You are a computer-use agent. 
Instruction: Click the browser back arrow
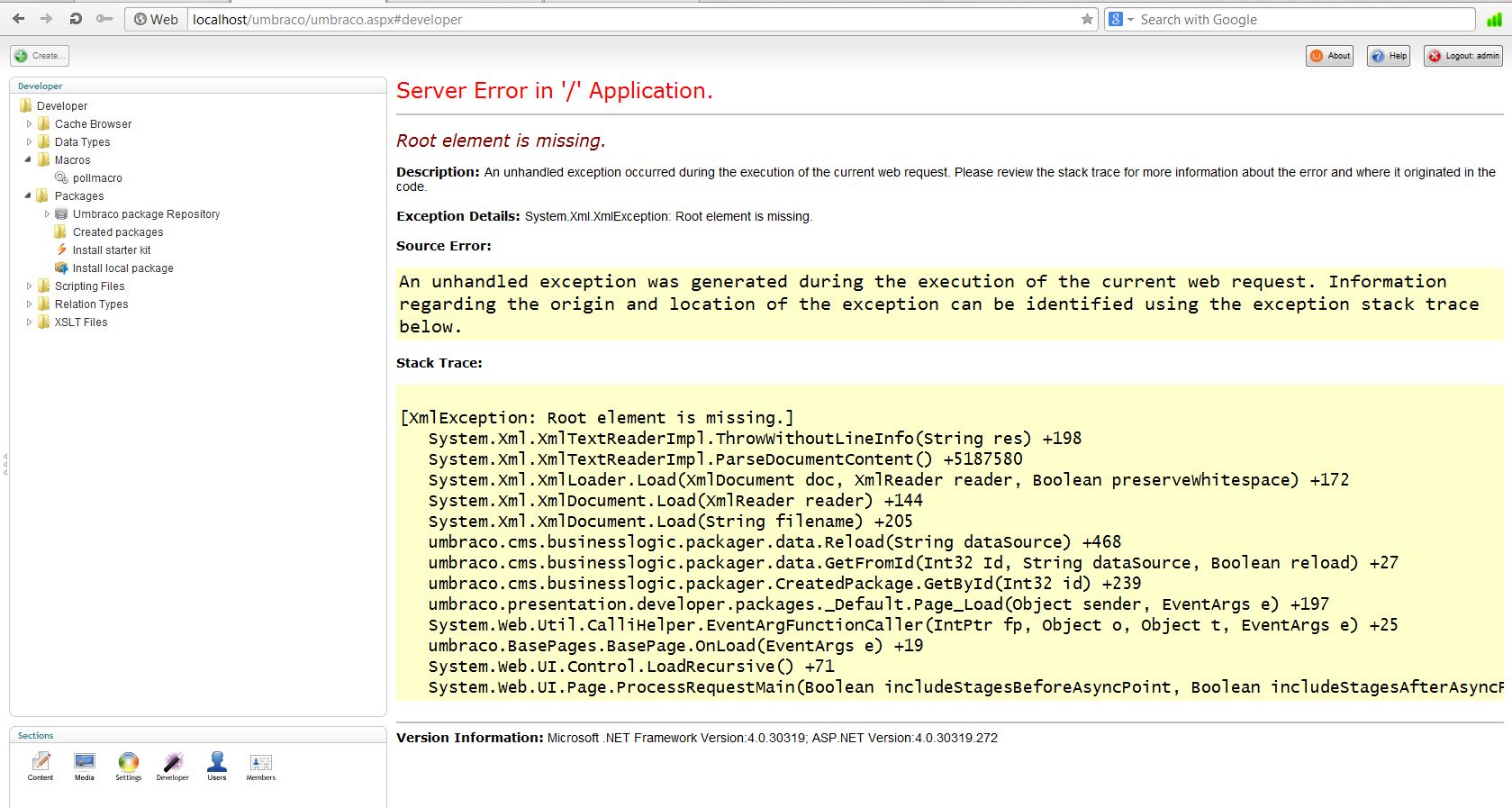[x=19, y=19]
